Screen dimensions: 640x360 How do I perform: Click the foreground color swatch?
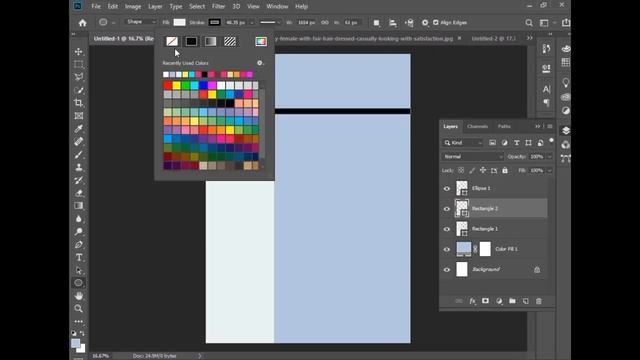76,343
